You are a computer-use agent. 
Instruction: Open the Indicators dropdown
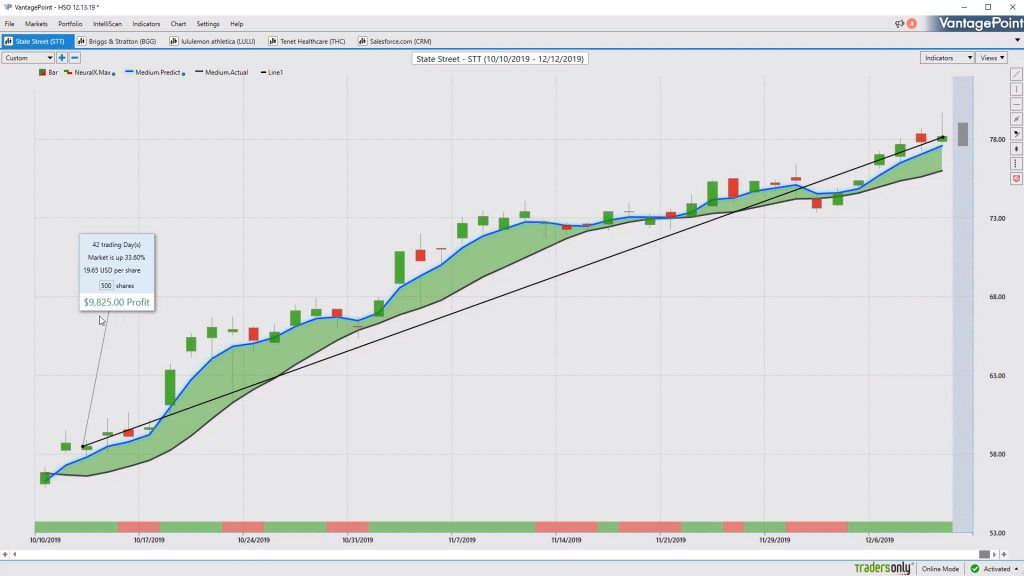[x=947, y=58]
